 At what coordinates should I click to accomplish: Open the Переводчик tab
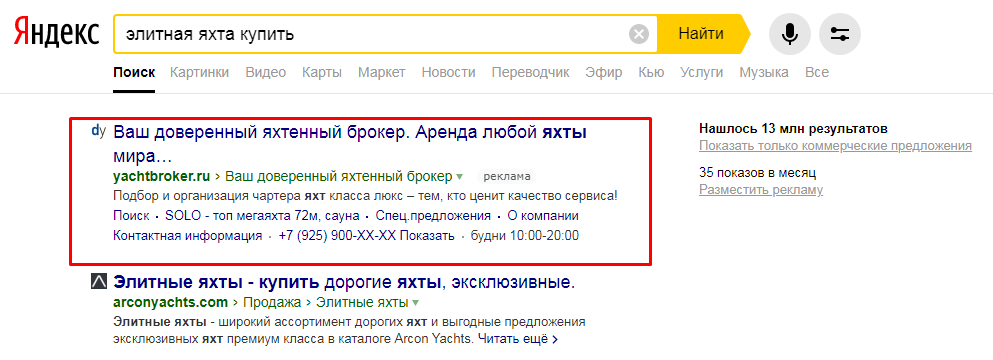coord(531,72)
